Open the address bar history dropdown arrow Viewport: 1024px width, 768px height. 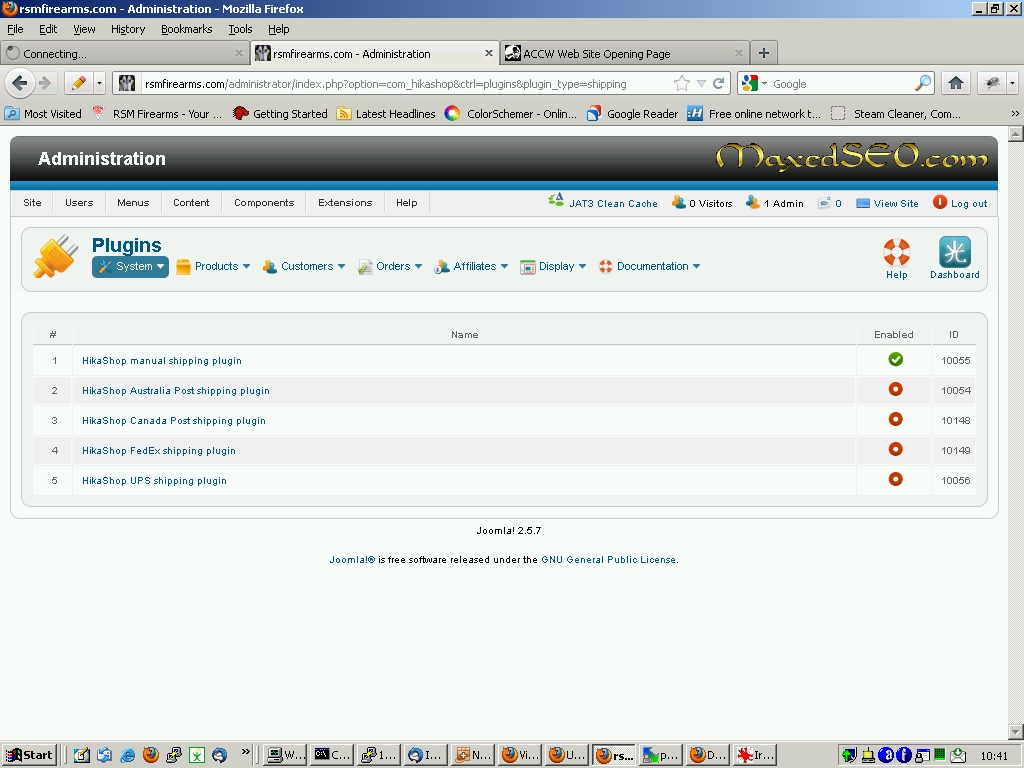pyautogui.click(x=701, y=84)
